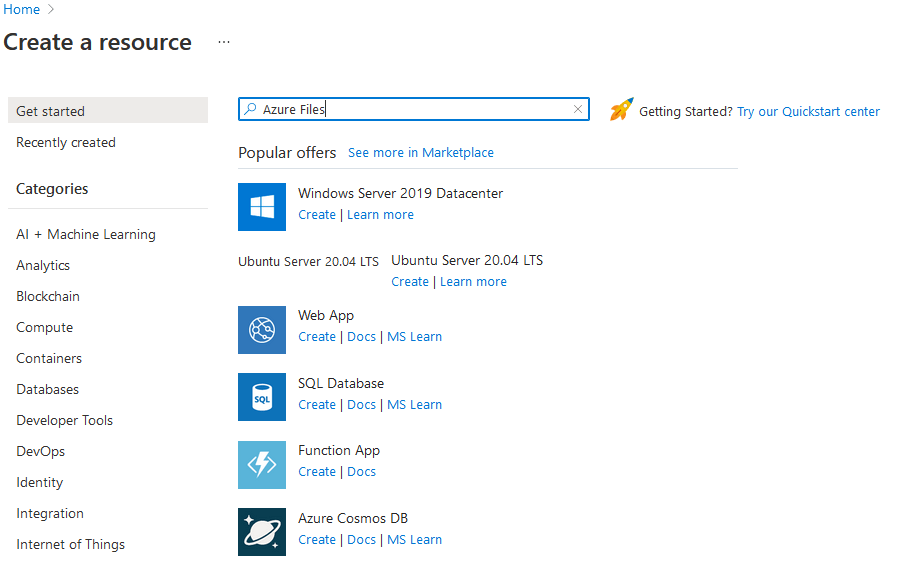Open See more in Marketplace
This screenshot has width=898, height=564.
[421, 152]
